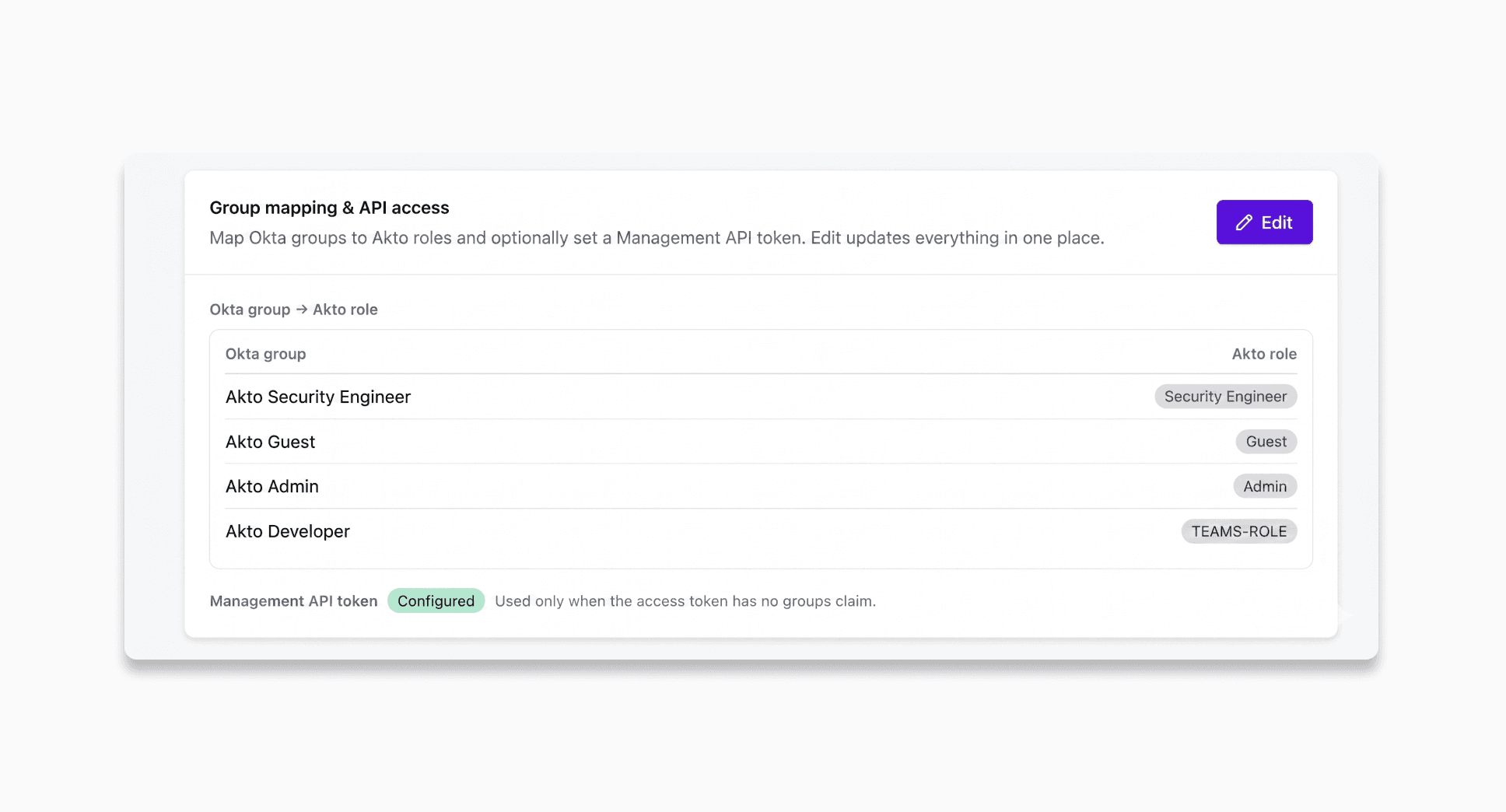Click the Group mapping & API access heading
The height and width of the screenshot is (812, 1506).
click(329, 208)
